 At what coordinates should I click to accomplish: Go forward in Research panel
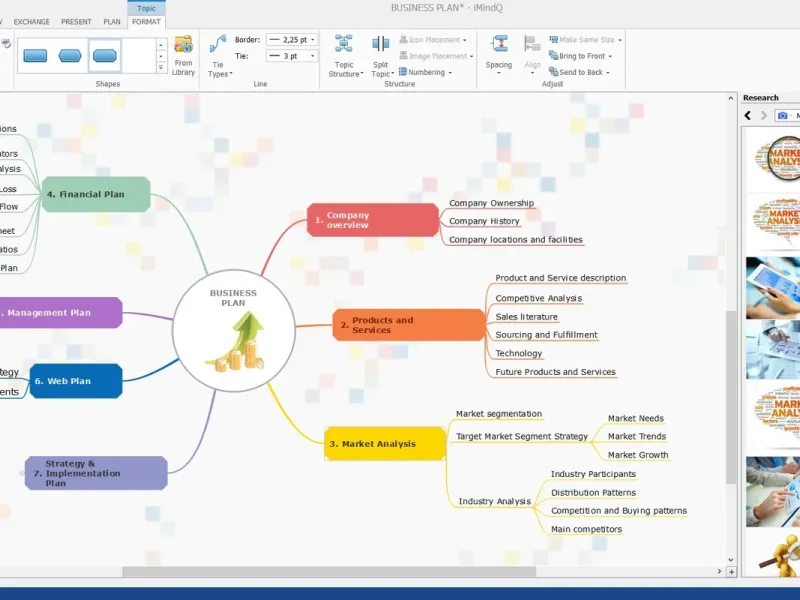click(x=764, y=116)
